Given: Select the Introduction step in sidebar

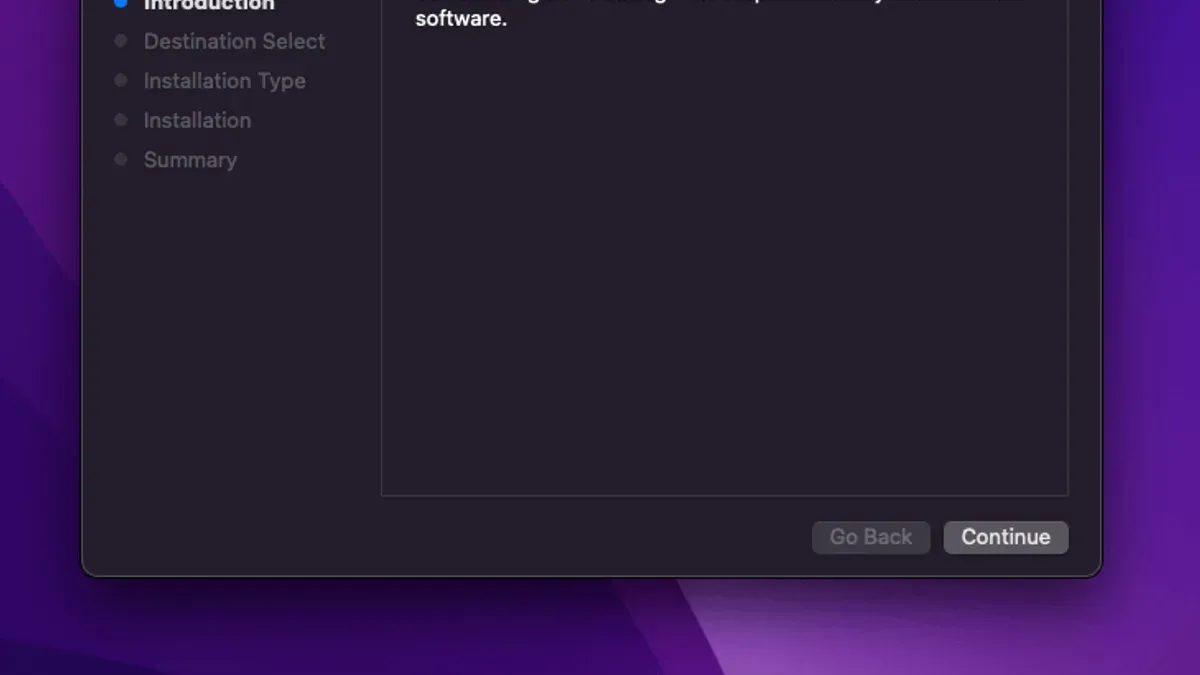Looking at the screenshot, I should click(x=209, y=4).
